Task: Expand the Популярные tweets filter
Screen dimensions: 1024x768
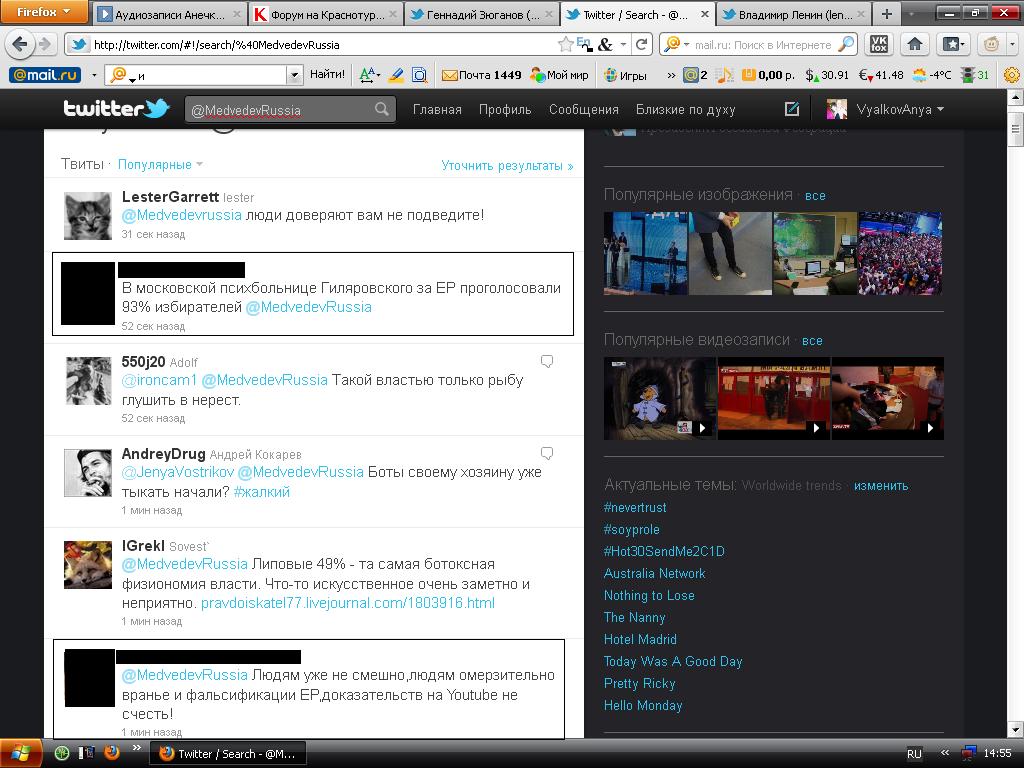Action: click(x=160, y=165)
